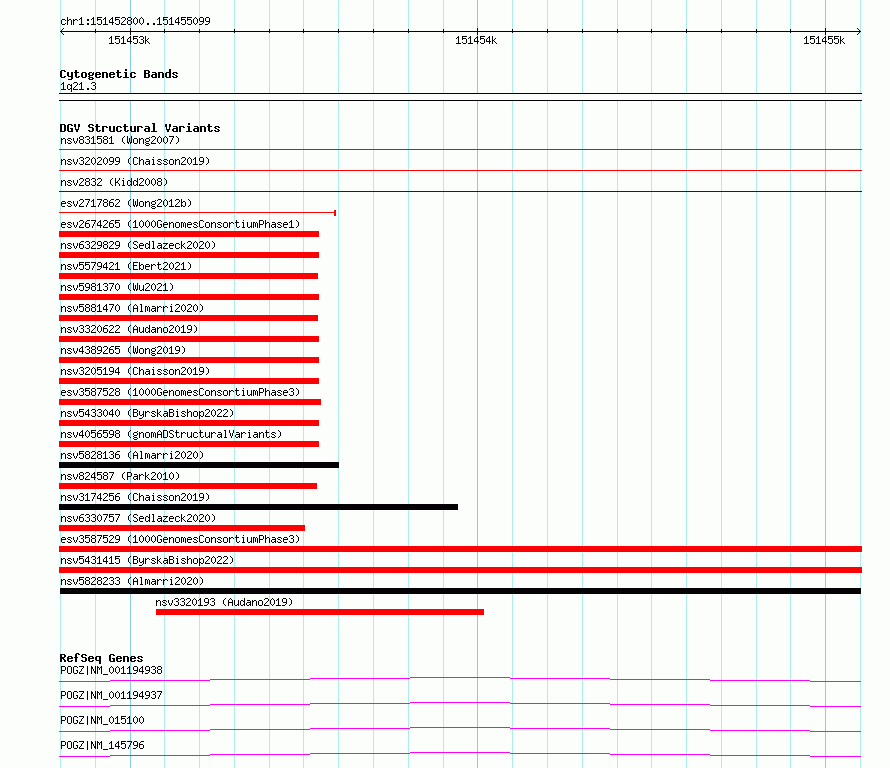
Task: Click the ruler's left arrow end
Action: [62, 32]
